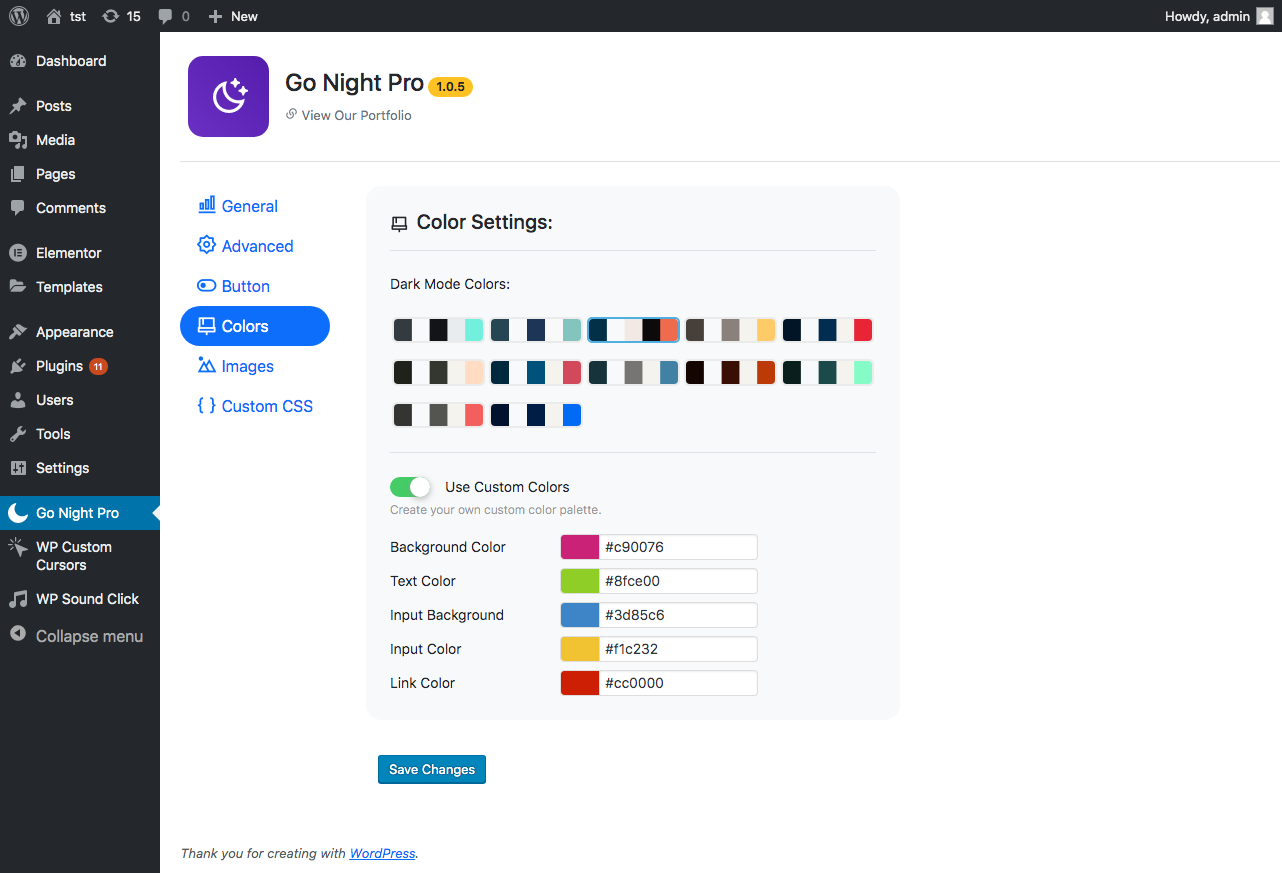Click the Background Color pink swatch
The width and height of the screenshot is (1282, 873).
pyautogui.click(x=580, y=547)
